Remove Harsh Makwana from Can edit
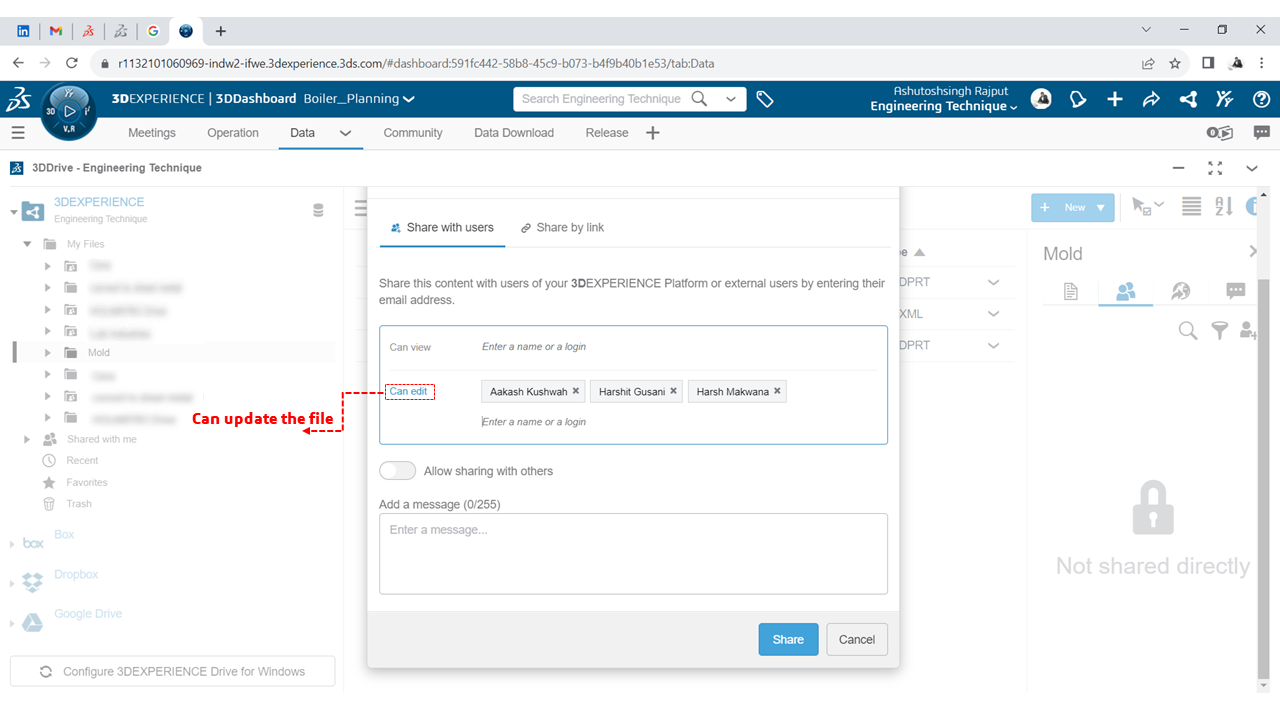The height and width of the screenshot is (720, 1280). [x=778, y=391]
